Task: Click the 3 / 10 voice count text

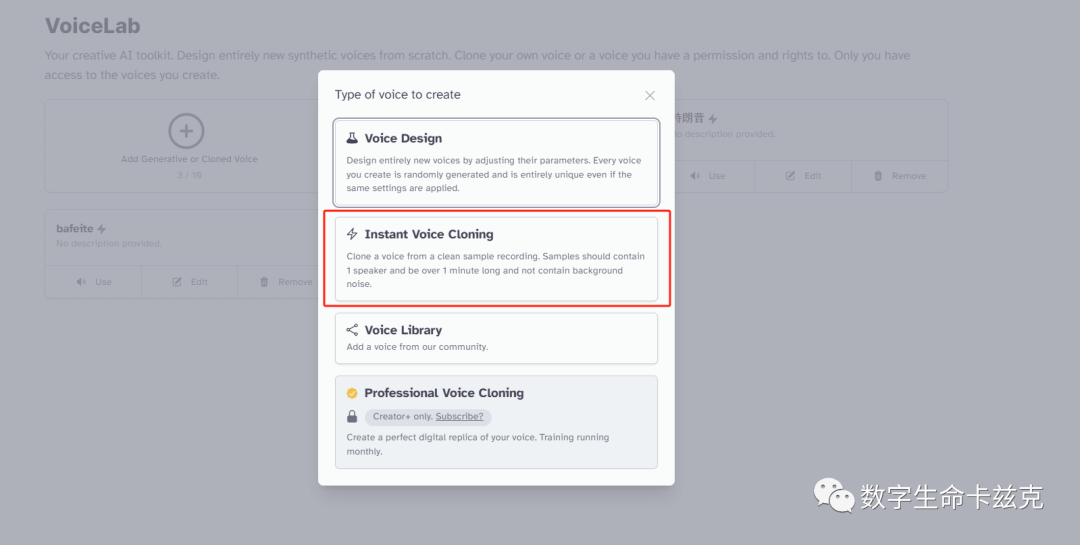Action: [x=189, y=175]
